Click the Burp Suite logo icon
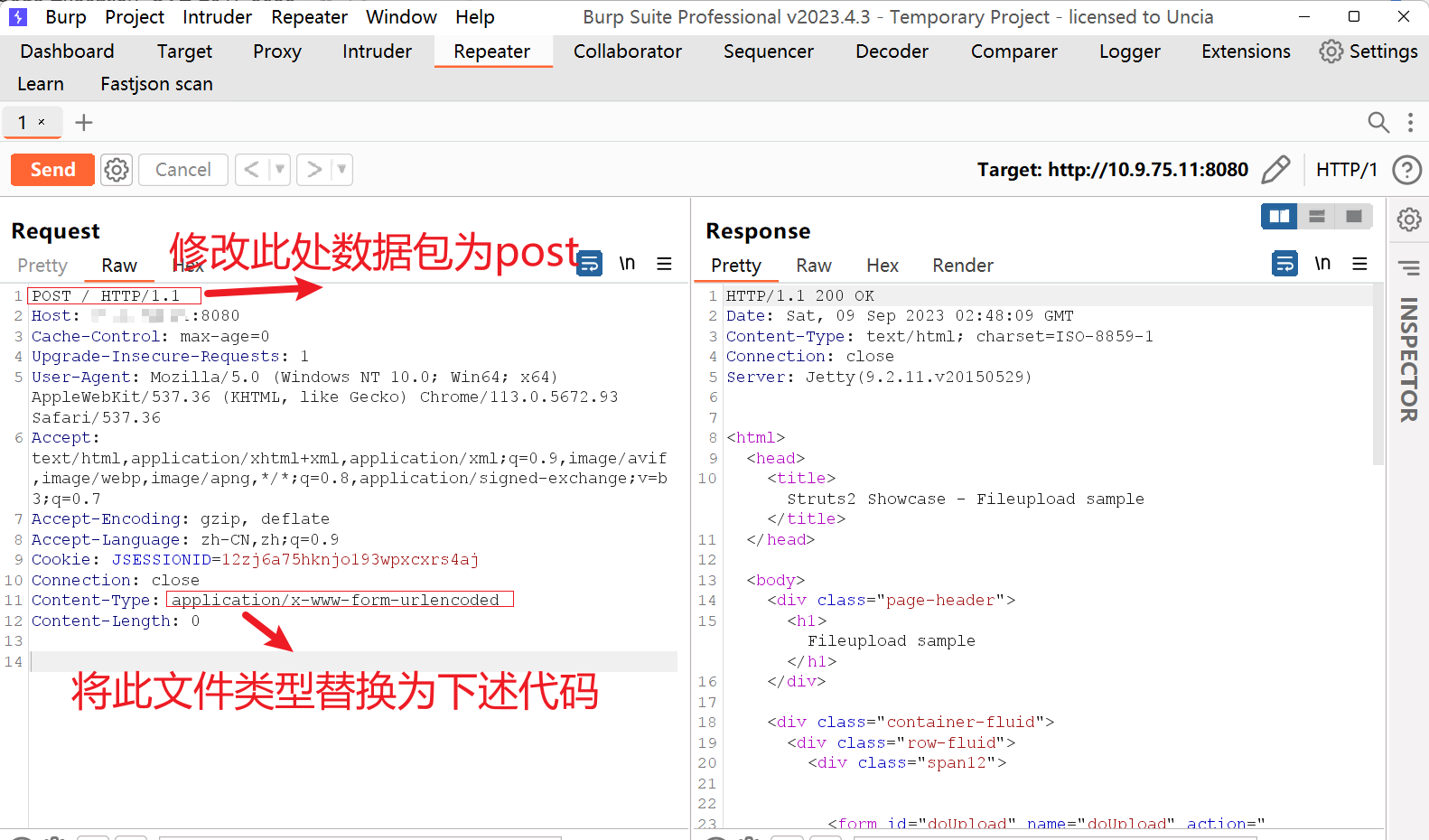 point(17,16)
